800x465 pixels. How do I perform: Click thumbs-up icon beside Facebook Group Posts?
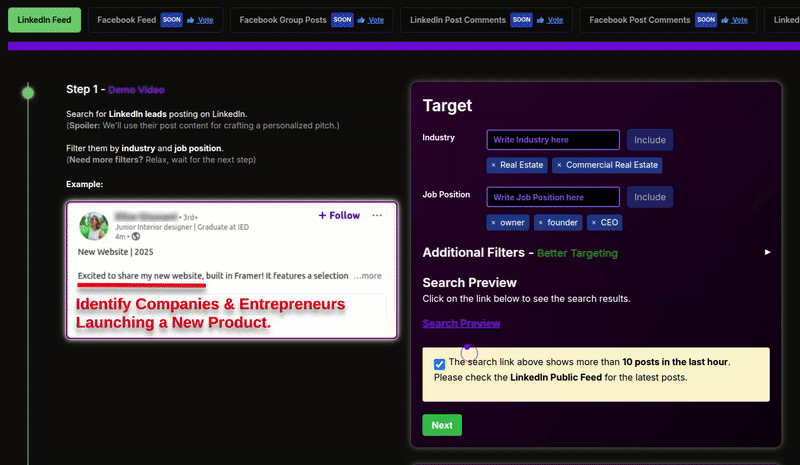[361, 20]
